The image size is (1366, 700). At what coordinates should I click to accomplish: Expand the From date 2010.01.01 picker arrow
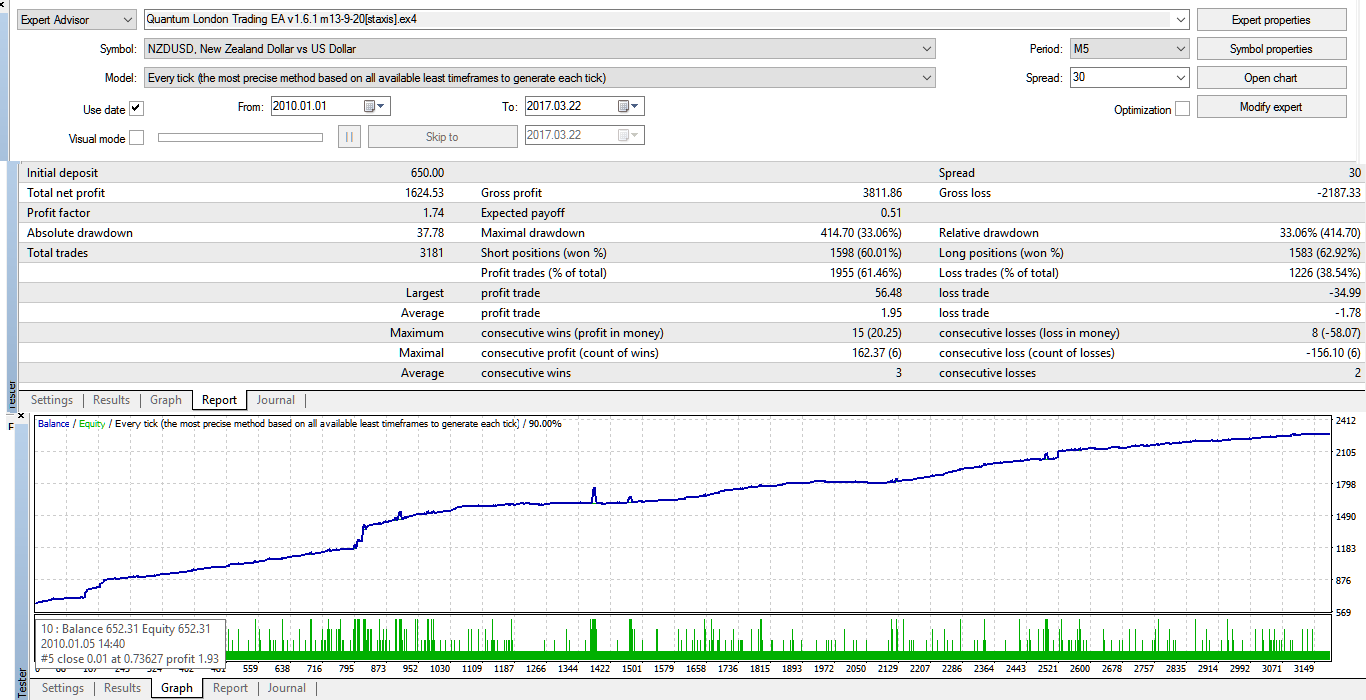(382, 106)
